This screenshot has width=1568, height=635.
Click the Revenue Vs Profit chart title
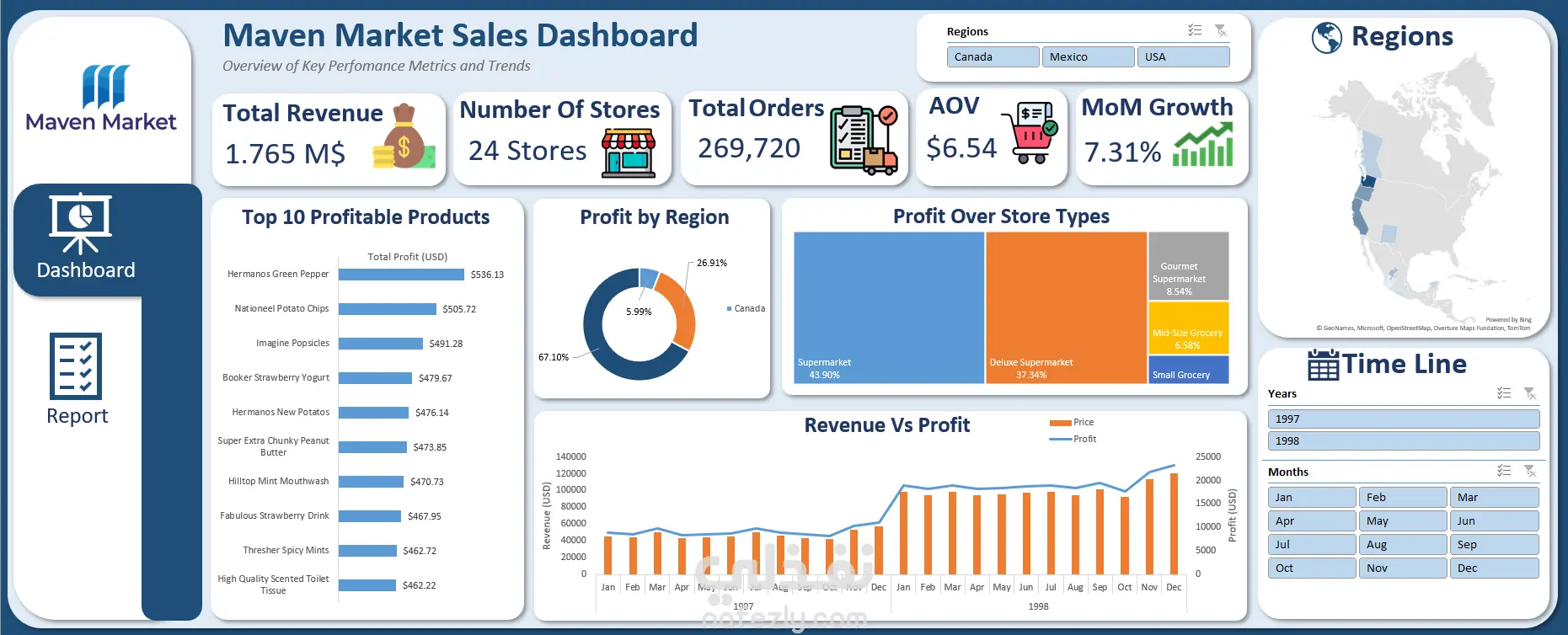pyautogui.click(x=886, y=425)
